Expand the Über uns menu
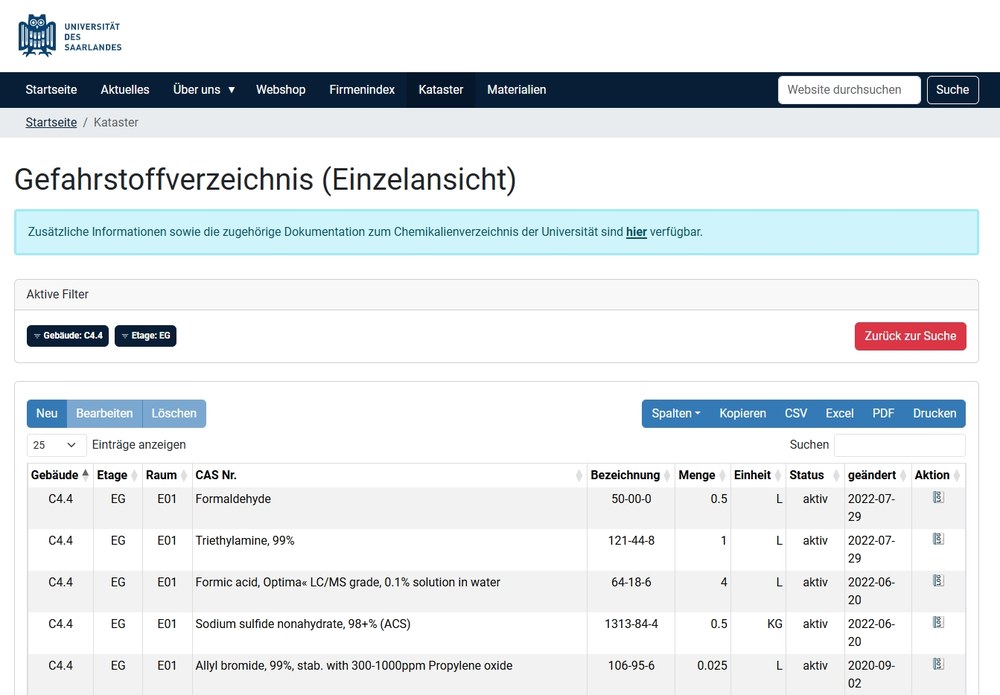The image size is (1000, 695). tap(203, 89)
